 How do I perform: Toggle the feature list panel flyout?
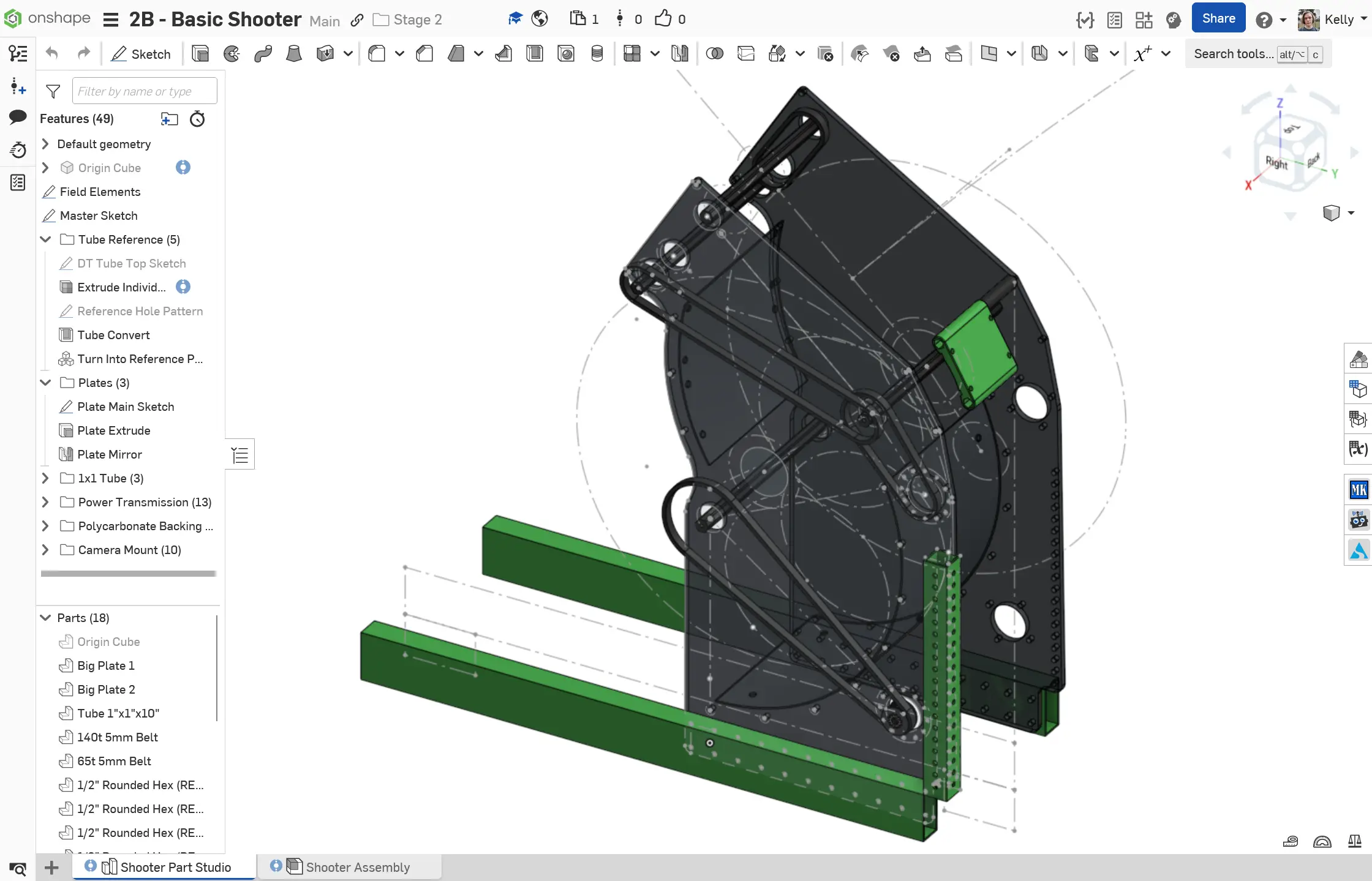240,454
